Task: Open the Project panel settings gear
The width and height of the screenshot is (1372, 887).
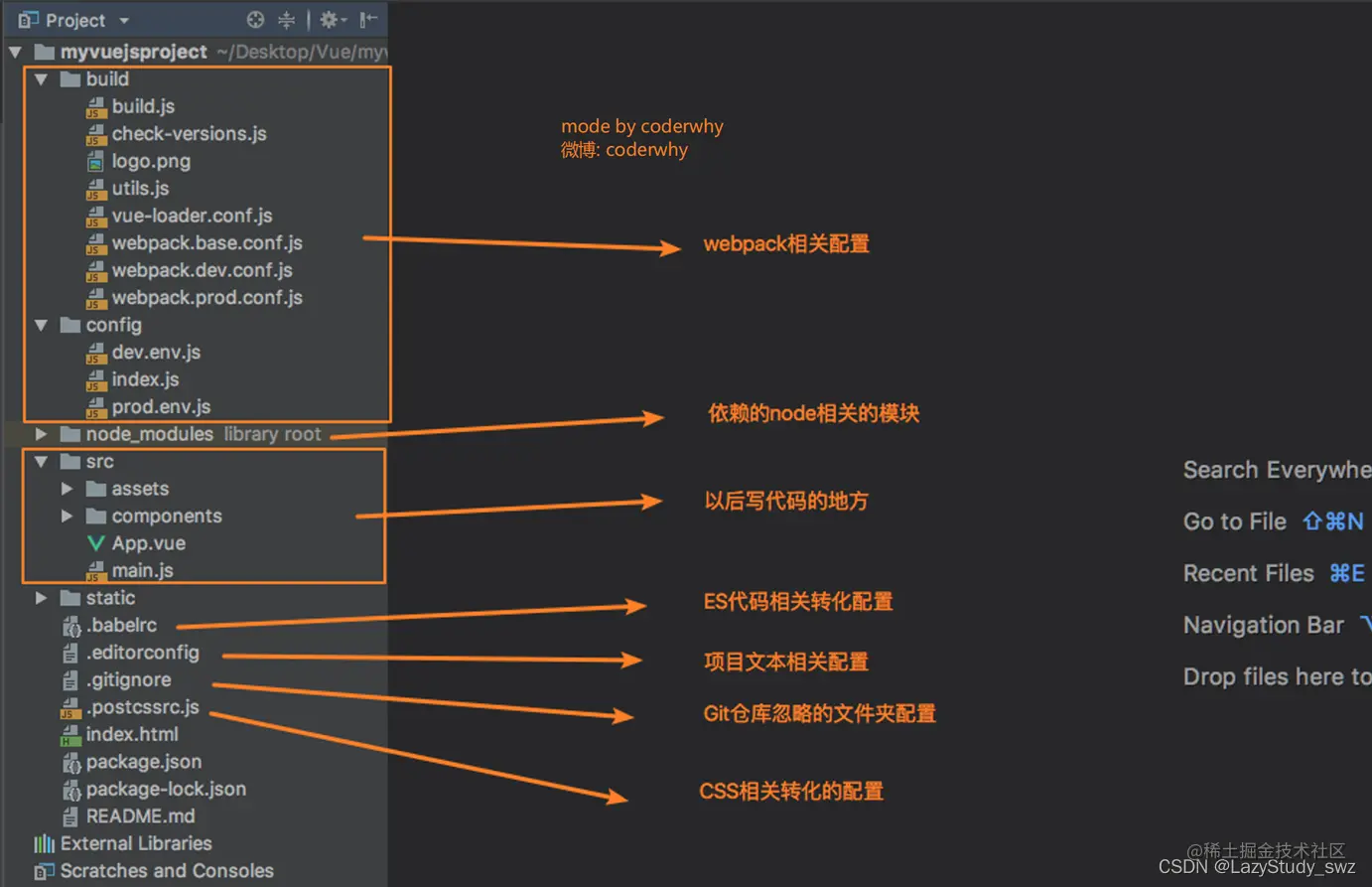Action: tap(329, 20)
